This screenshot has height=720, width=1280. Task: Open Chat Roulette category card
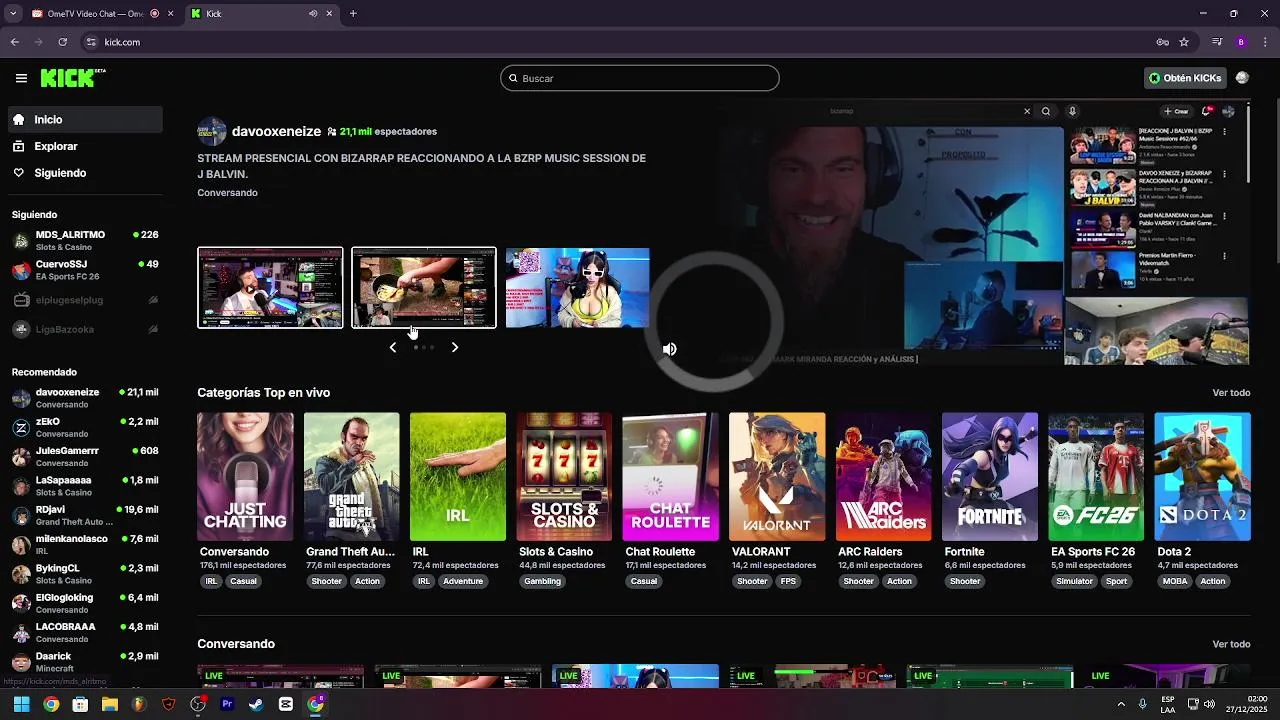pos(670,477)
